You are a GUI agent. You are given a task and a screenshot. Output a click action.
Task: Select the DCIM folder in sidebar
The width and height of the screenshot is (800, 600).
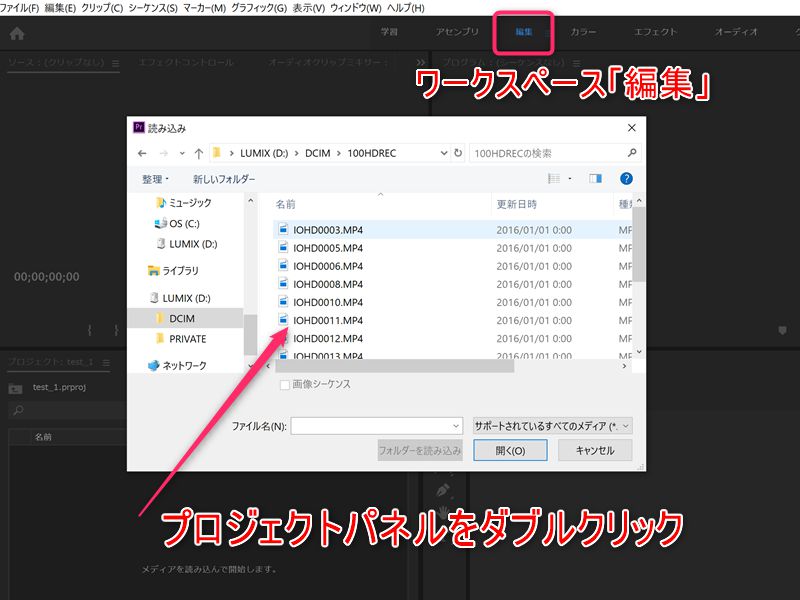182,318
